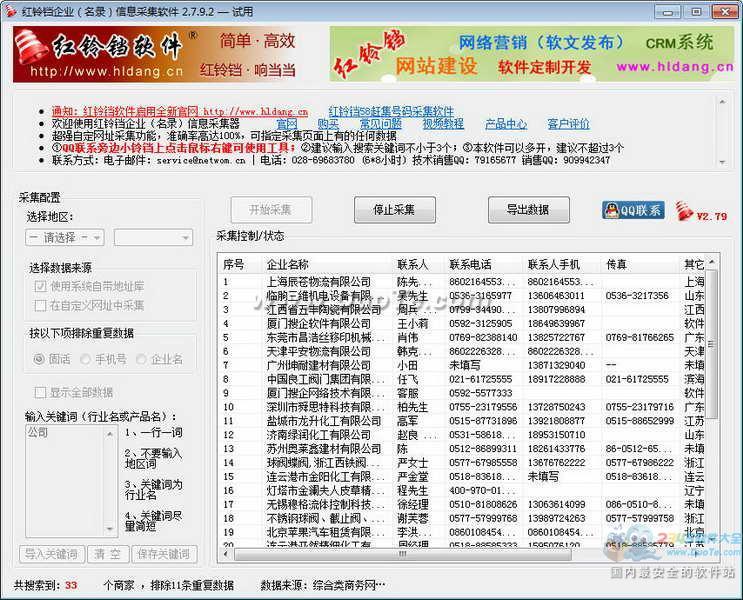The width and height of the screenshot is (743, 600).
Task: Open the 请选择 region dropdown
Action: (x=65, y=237)
